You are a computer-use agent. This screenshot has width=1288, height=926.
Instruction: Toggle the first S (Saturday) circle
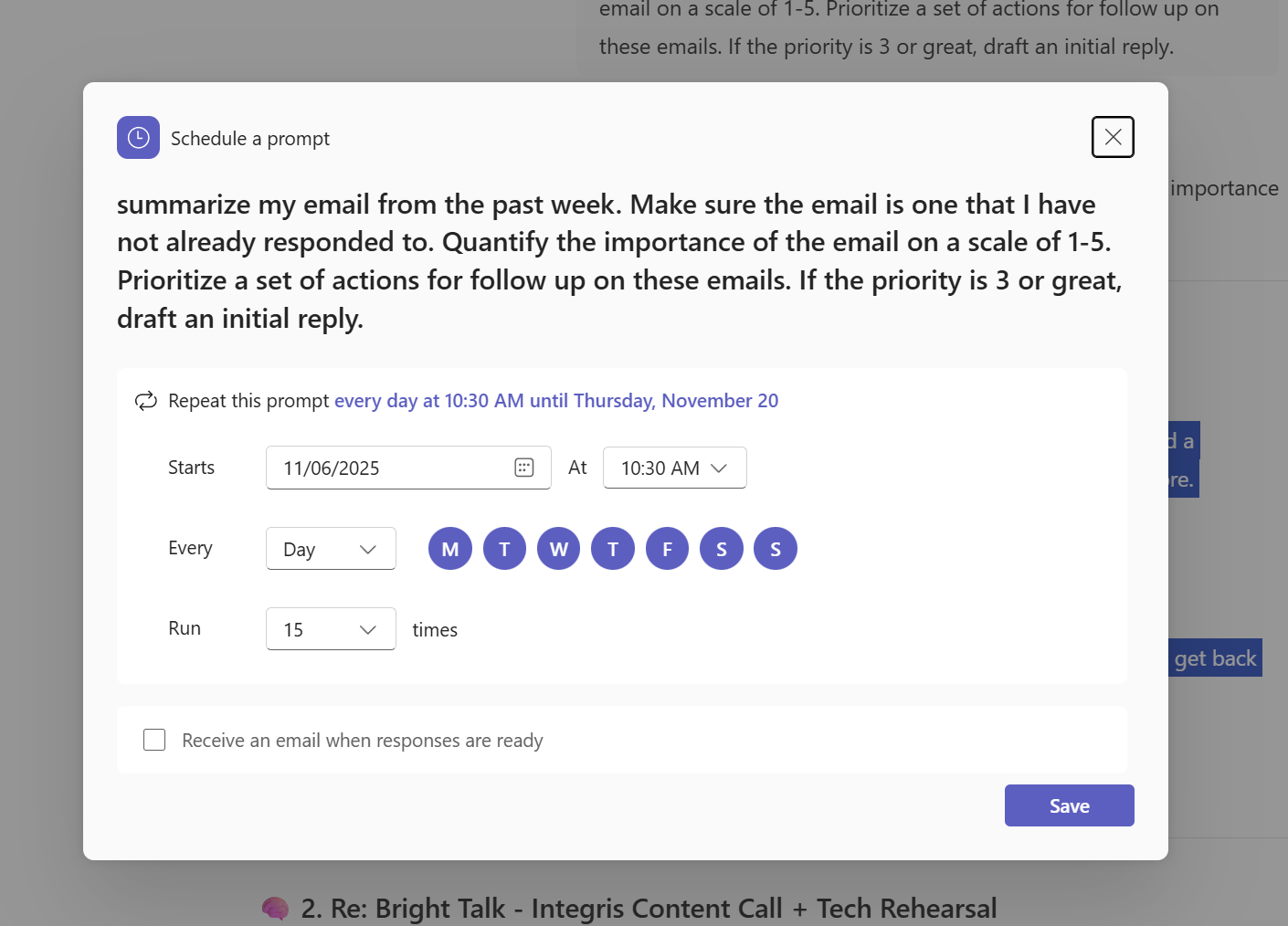pyautogui.click(x=722, y=549)
